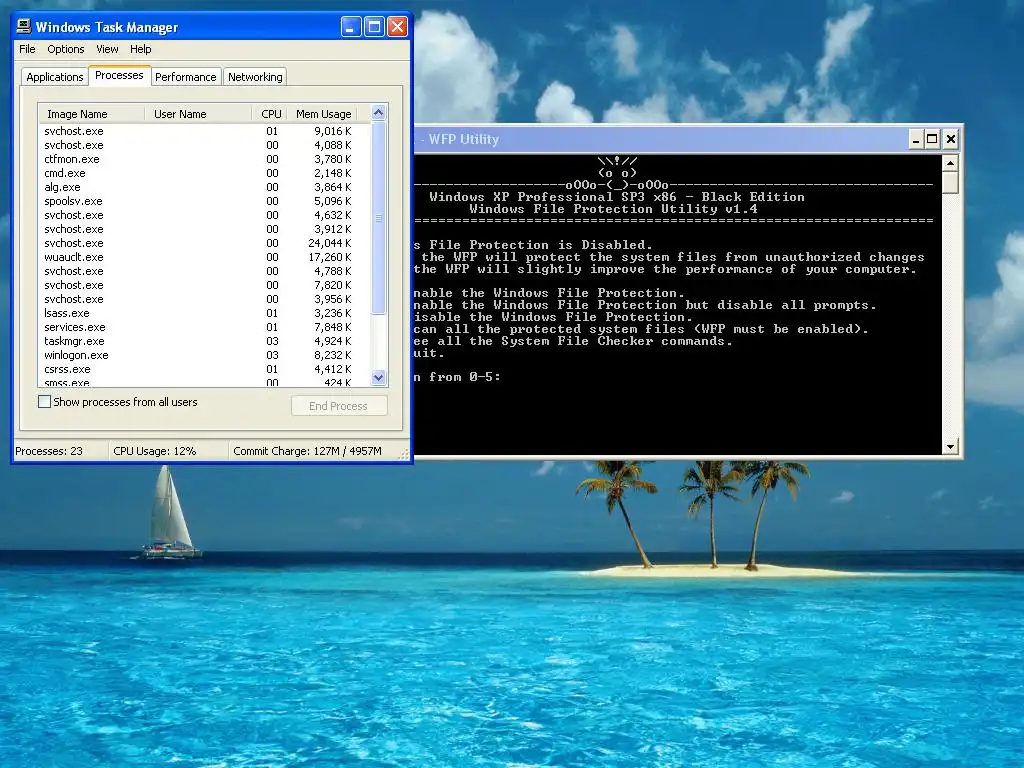Click the End Process button

point(339,406)
